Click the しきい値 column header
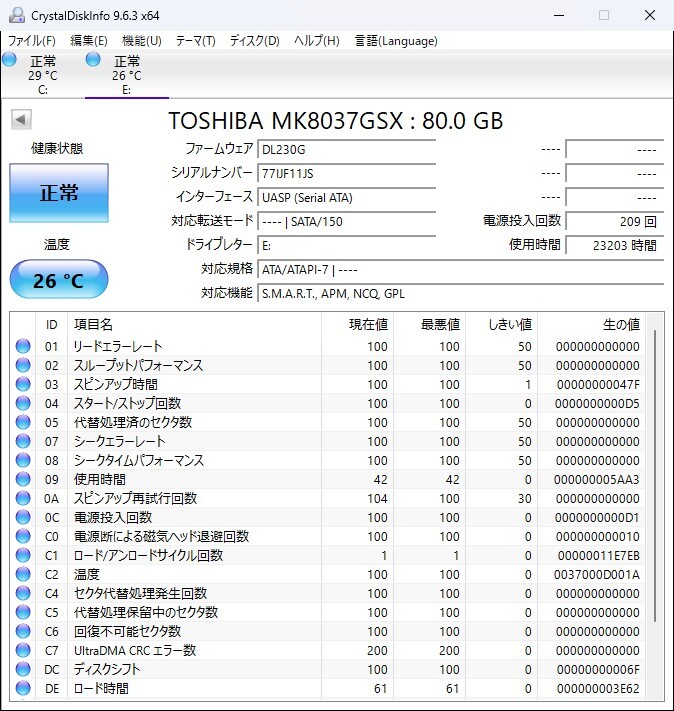 coord(501,324)
